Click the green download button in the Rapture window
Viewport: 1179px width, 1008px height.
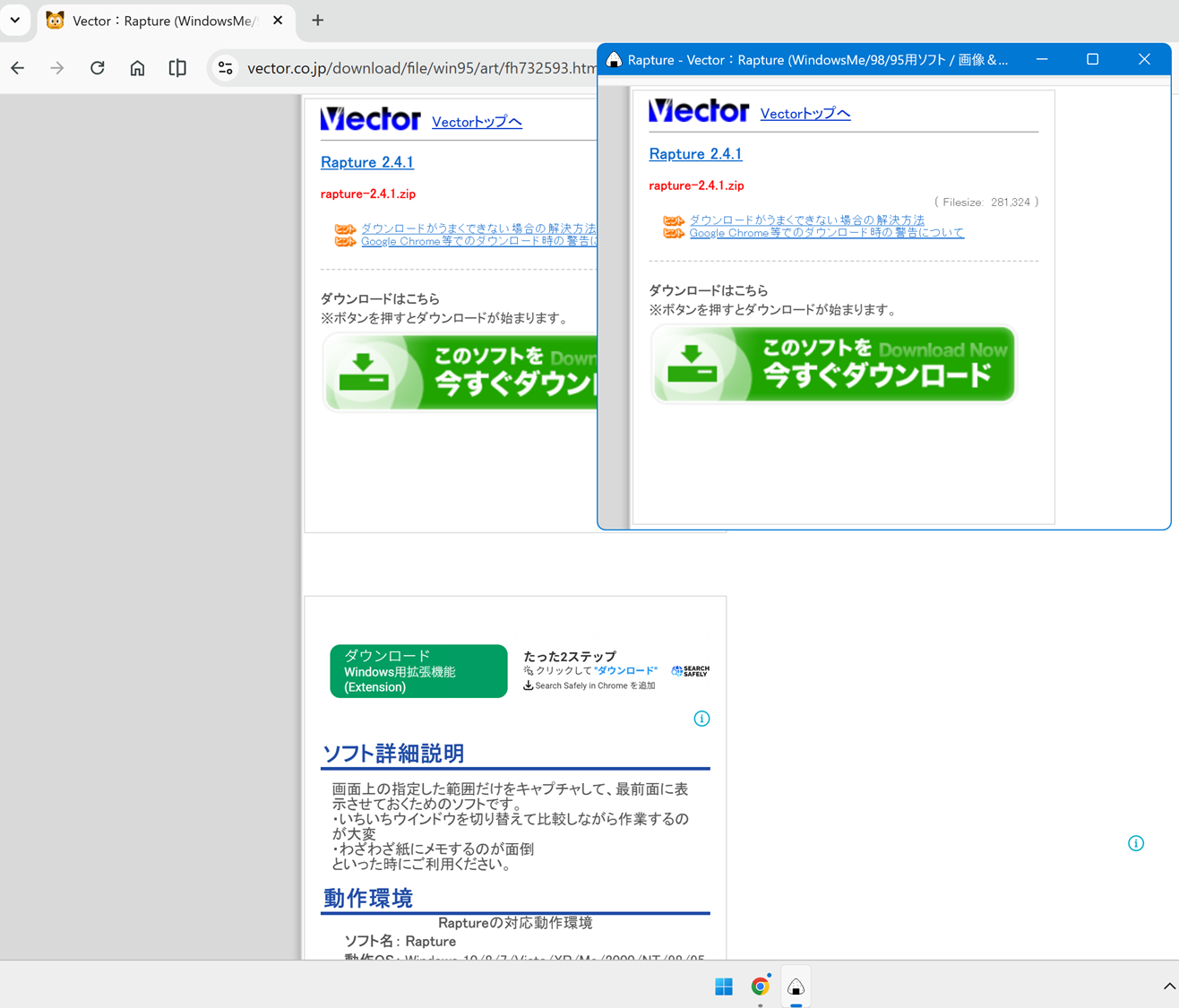pos(834,364)
